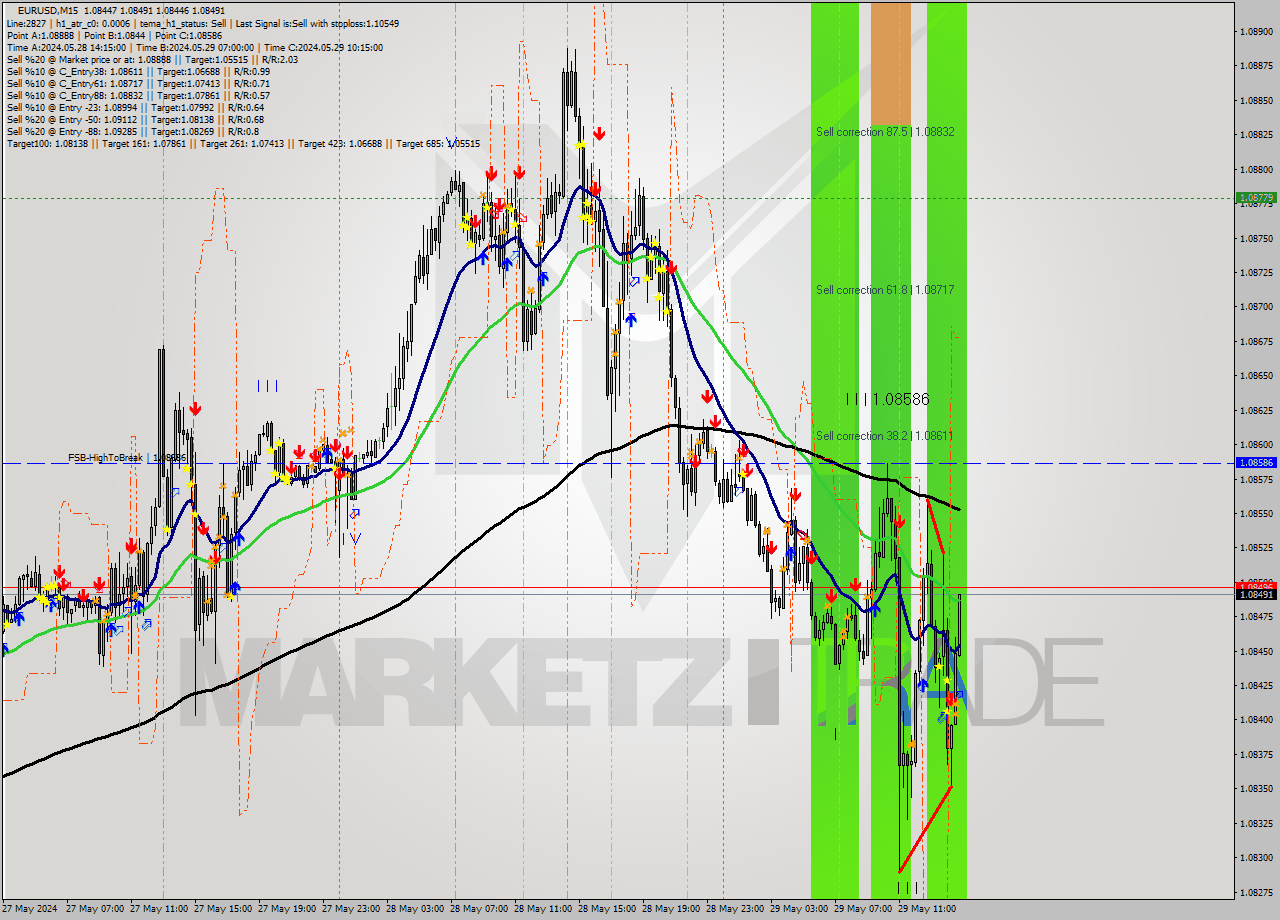The height and width of the screenshot is (920, 1280).
Task: Click the 1.08850 price axis label
Action: click(x=1256, y=100)
